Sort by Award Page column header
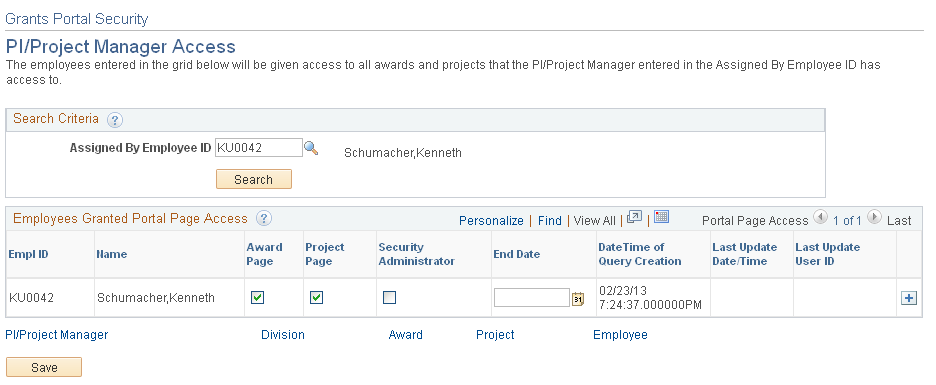Screen dimensions: 936x385 [x=264, y=254]
